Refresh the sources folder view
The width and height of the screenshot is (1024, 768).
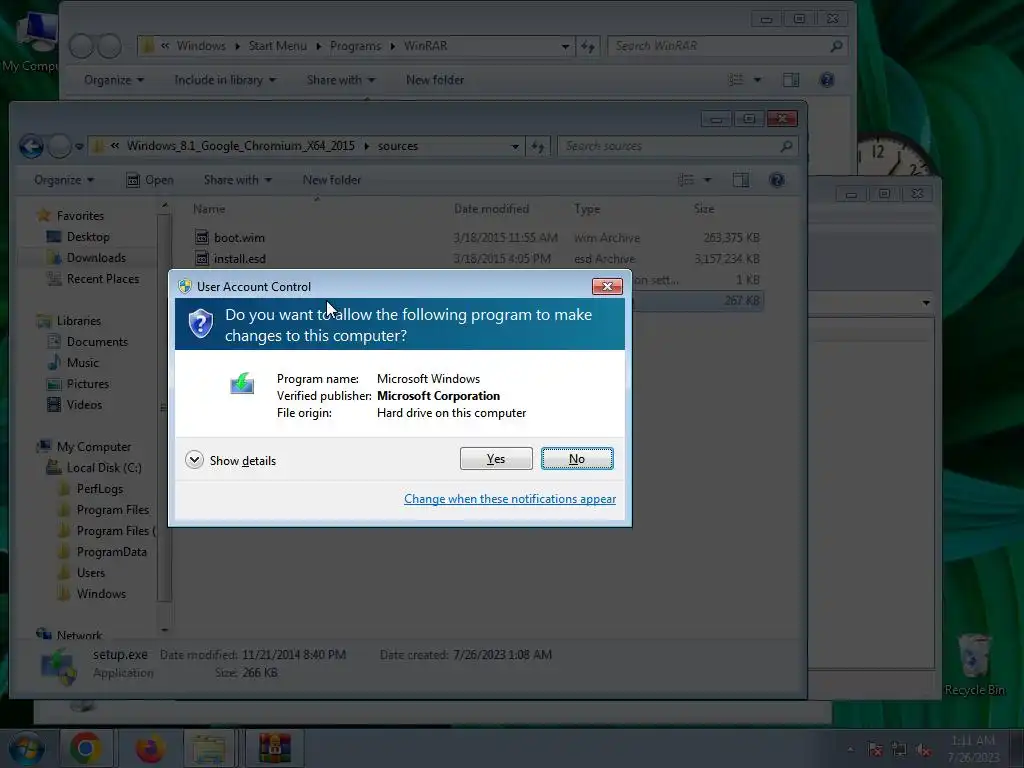tap(537, 146)
